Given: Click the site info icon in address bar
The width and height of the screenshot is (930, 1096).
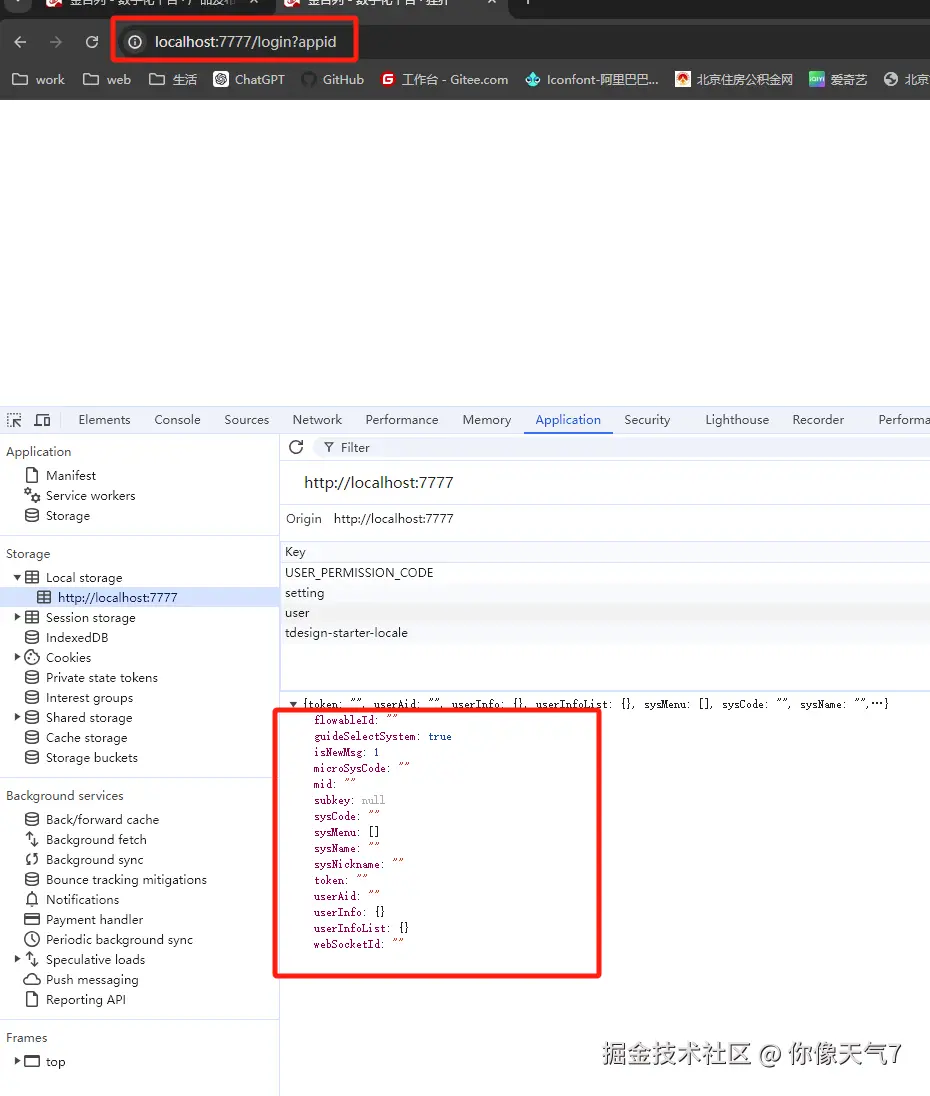Looking at the screenshot, I should [x=135, y=42].
